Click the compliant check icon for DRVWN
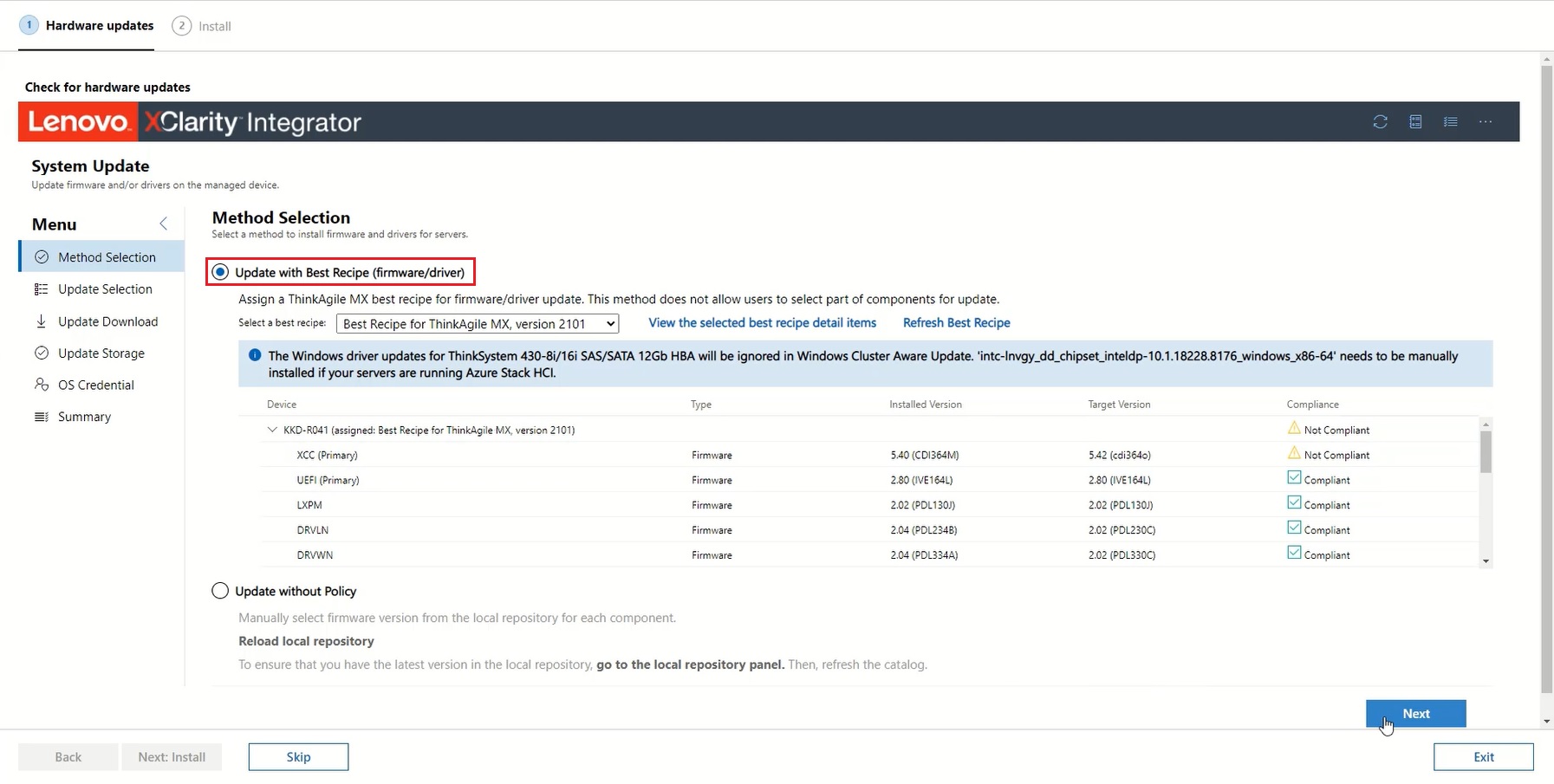This screenshot has width=1554, height=784. pos(1294,554)
